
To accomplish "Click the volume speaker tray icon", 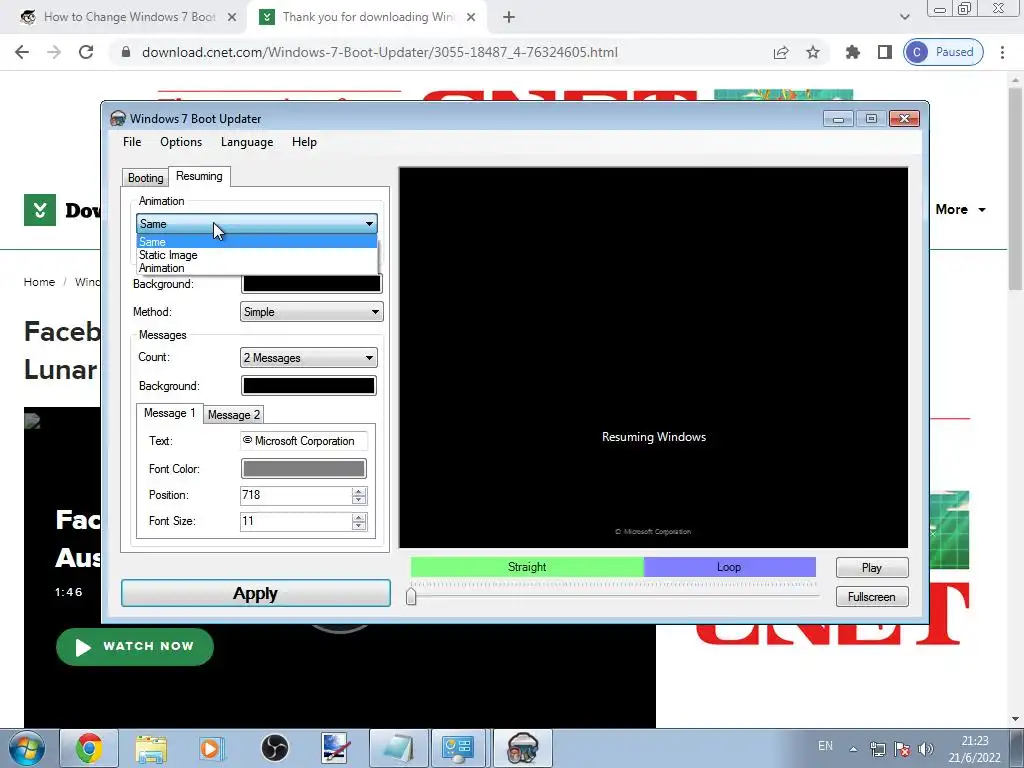I will pos(925,748).
